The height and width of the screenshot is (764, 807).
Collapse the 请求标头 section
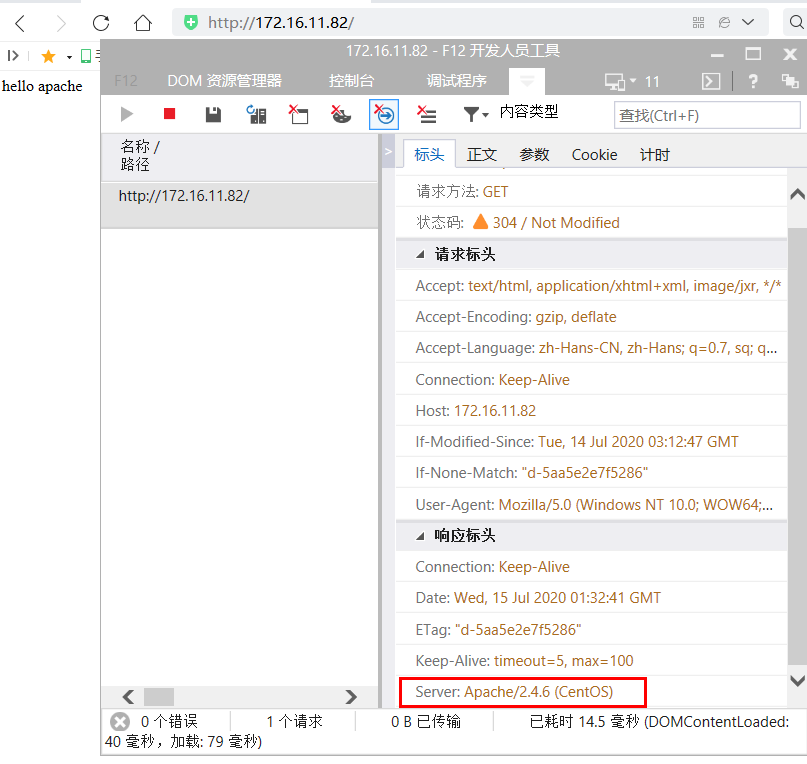click(420, 254)
